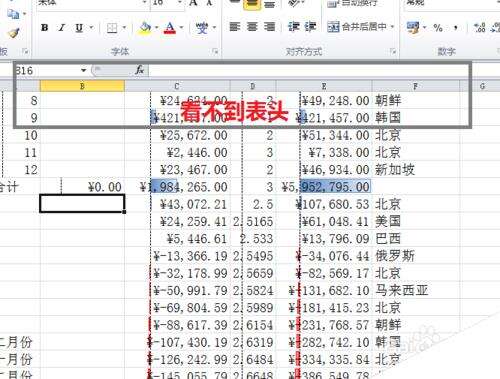The height and width of the screenshot is (379, 500).
Task: Open the Accounting Number Format dropdown arrow
Action: pos(425,28)
